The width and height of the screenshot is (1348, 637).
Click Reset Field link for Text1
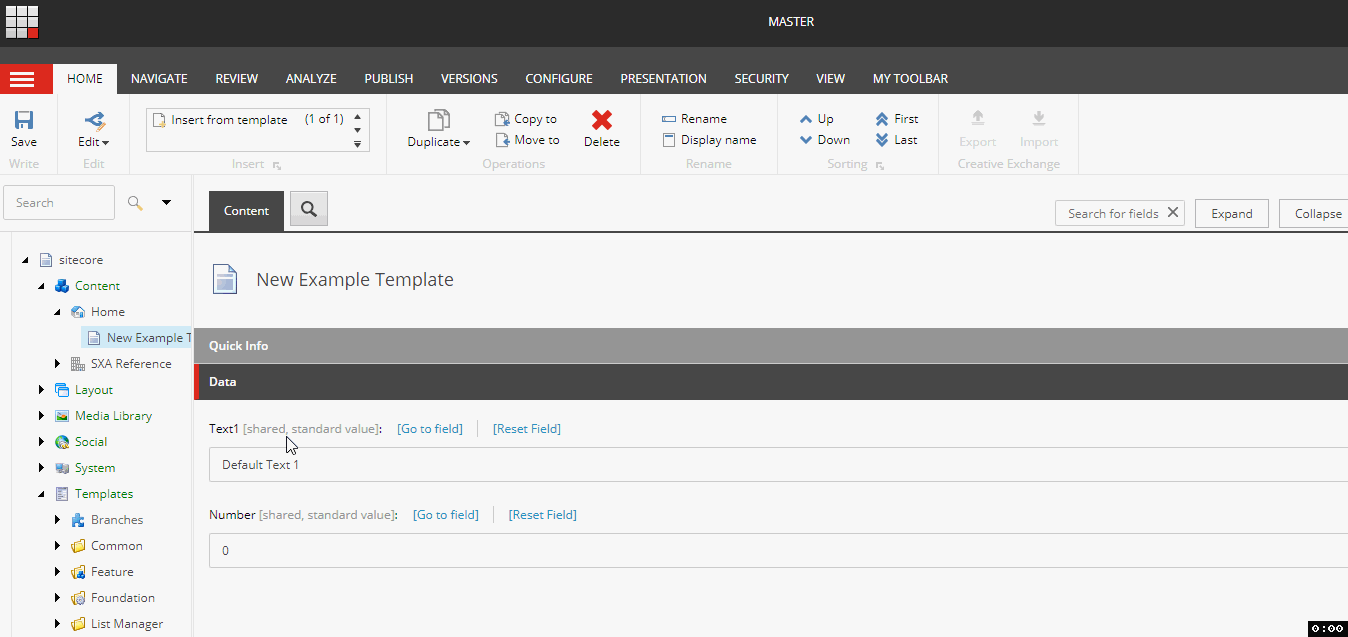pyautogui.click(x=527, y=429)
